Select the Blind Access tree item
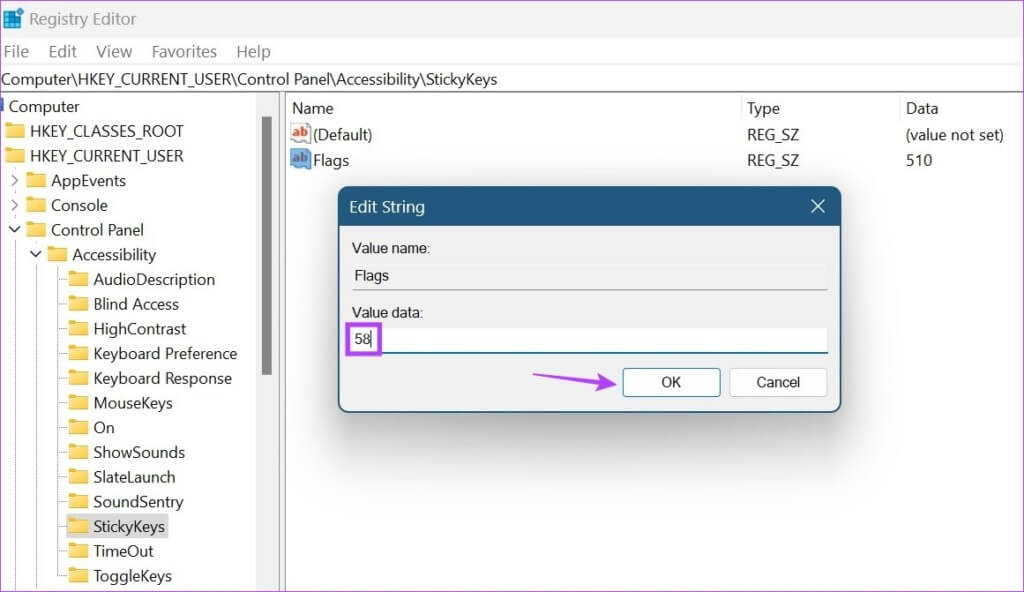The image size is (1024, 592). point(135,304)
